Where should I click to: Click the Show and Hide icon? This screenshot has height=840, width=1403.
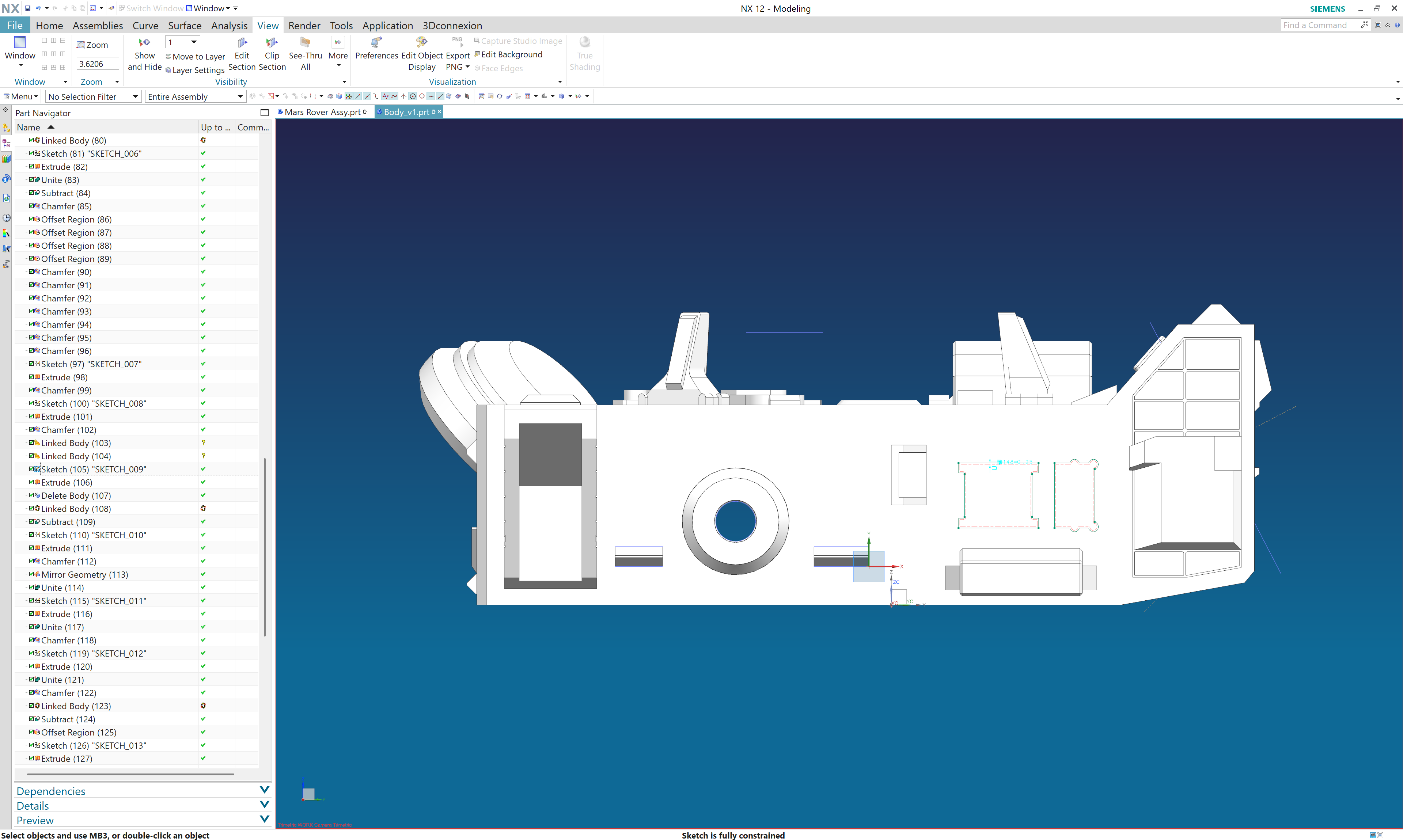pos(144,43)
